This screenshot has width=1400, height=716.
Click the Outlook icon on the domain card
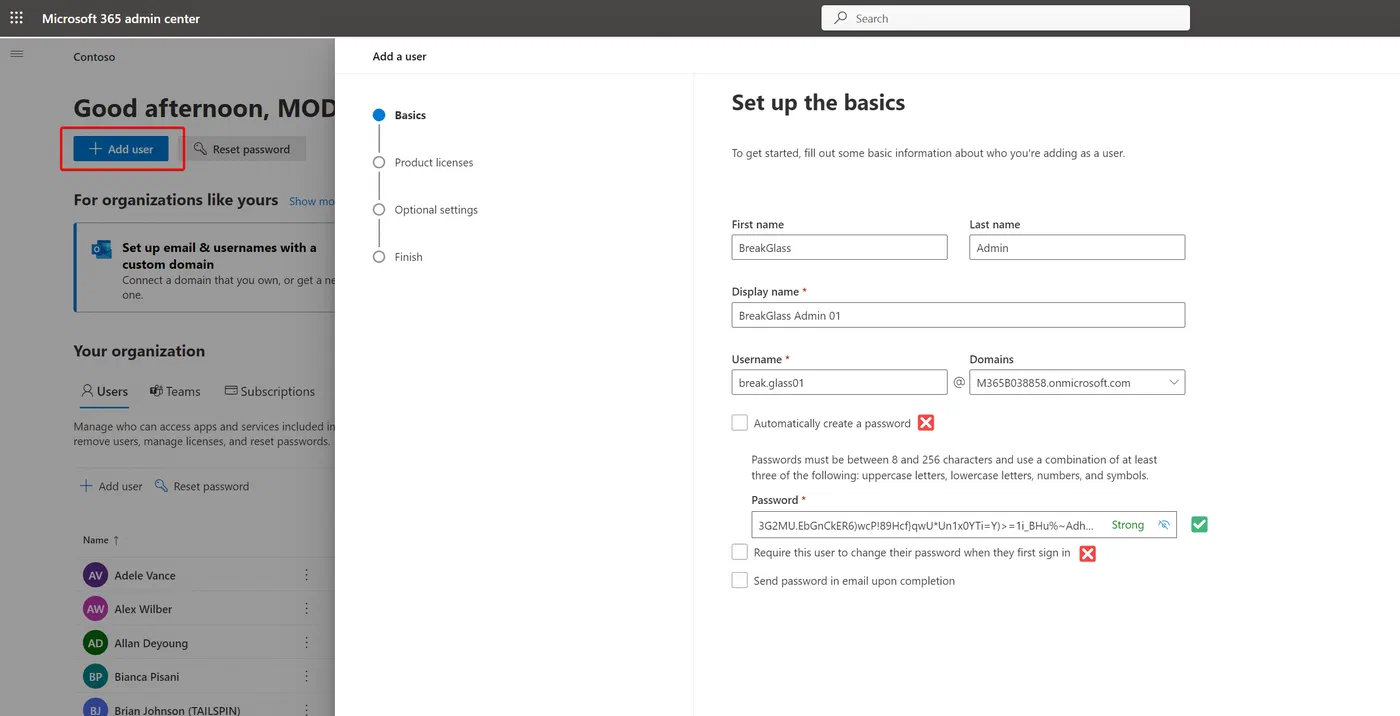click(101, 250)
